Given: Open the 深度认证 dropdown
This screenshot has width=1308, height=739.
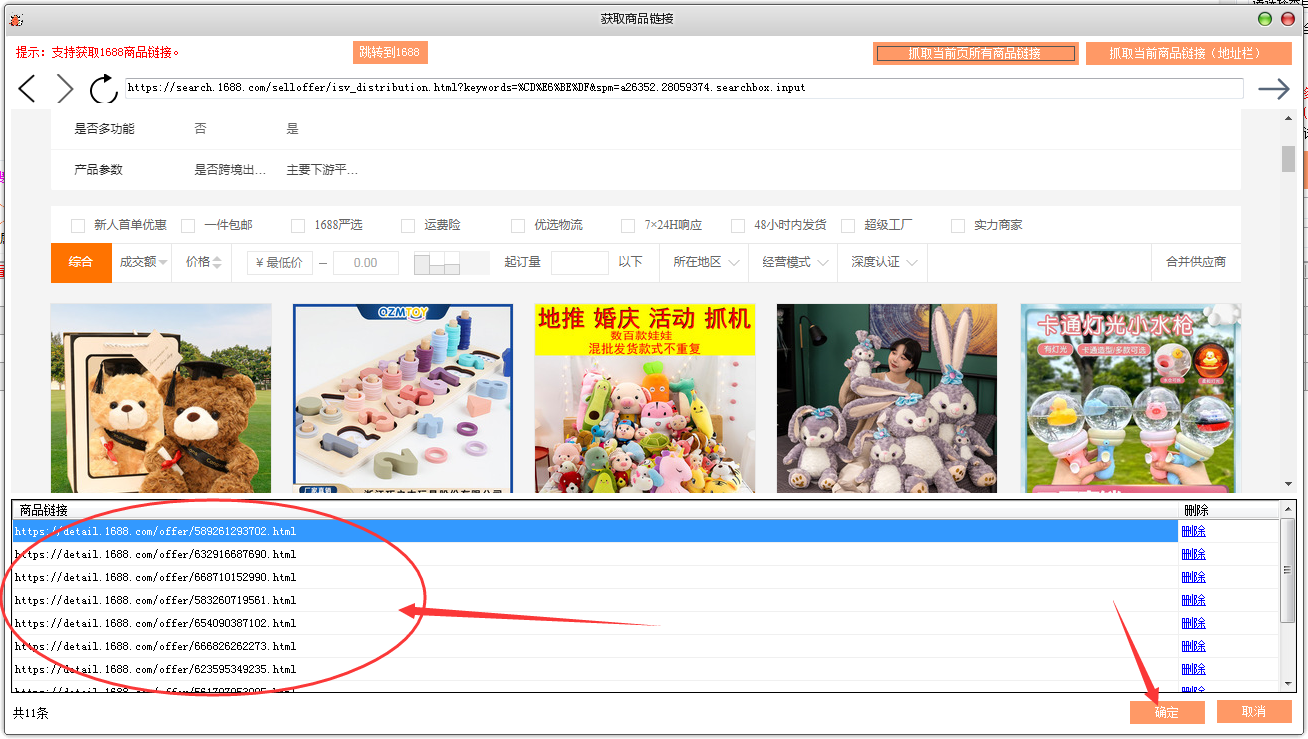Looking at the screenshot, I should [884, 262].
